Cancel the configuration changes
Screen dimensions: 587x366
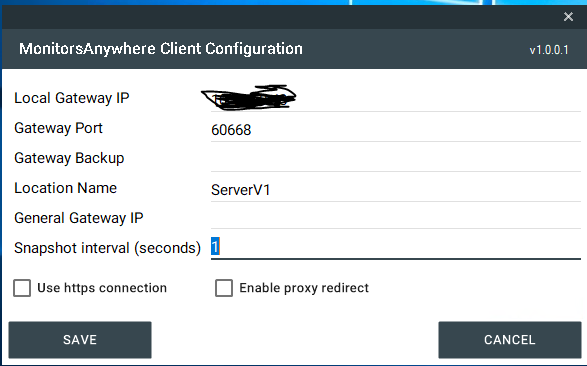[510, 340]
